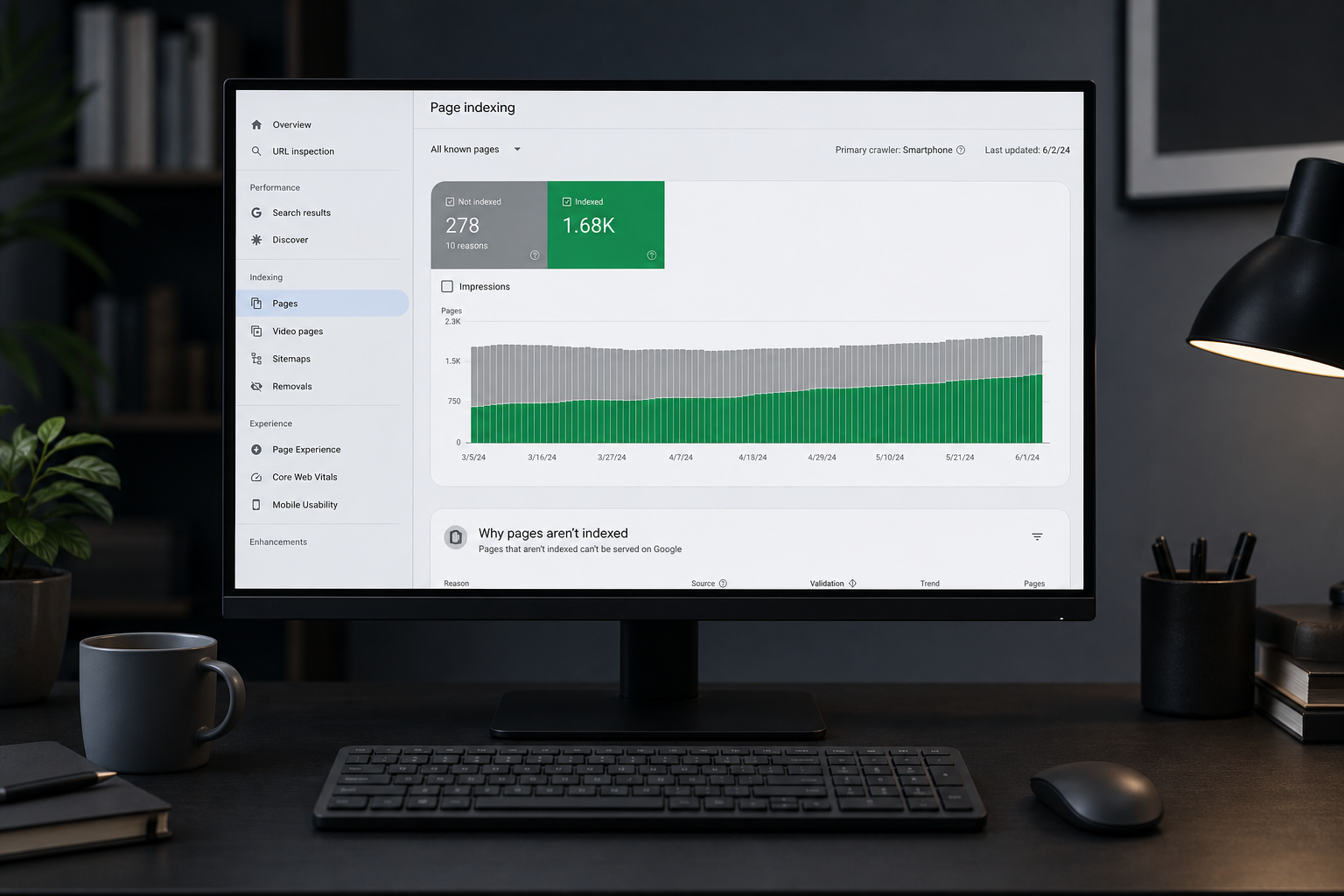
Task: Click the Reason column header
Action: 456,584
